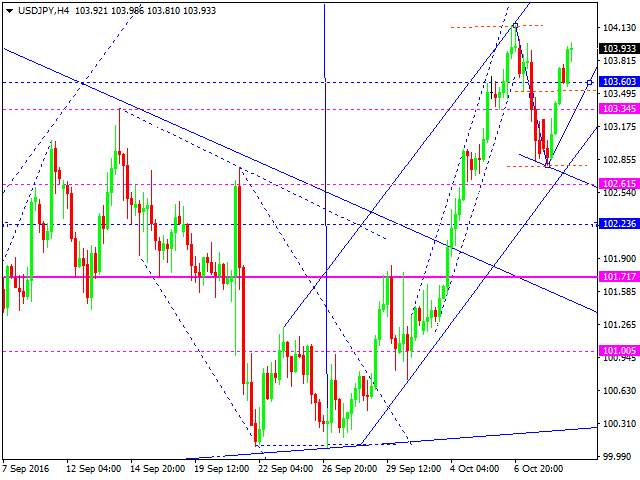This screenshot has width=640, height=480.
Task: Select the thick magenta horizontal line at 101.717
Action: coord(300,277)
